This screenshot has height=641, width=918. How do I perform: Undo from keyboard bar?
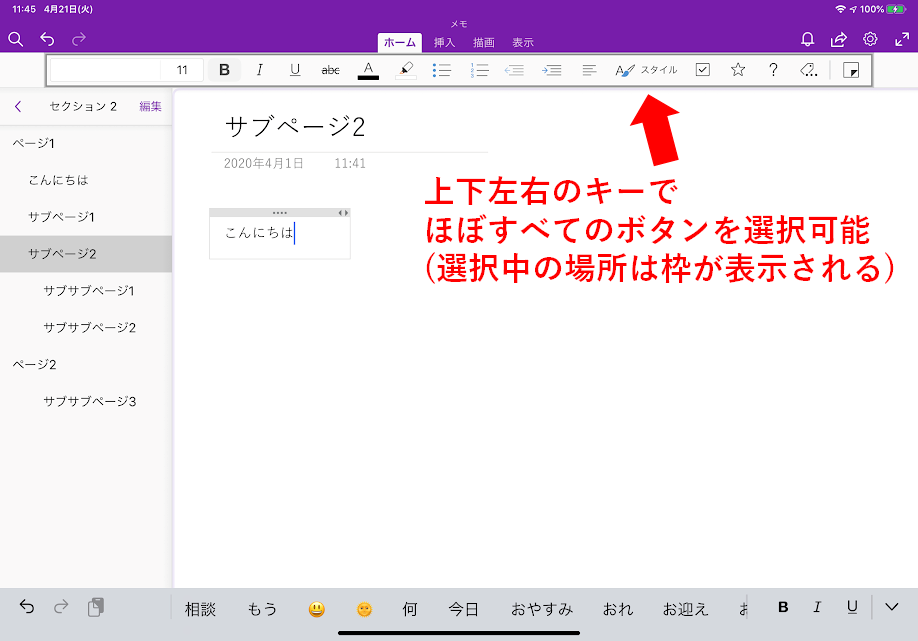tap(27, 607)
